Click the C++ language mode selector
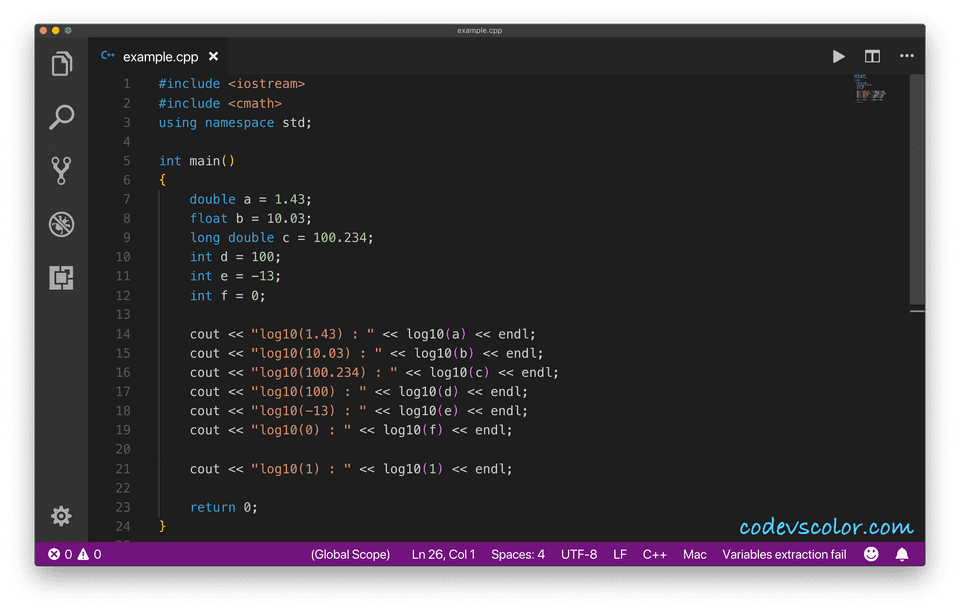 (x=654, y=554)
